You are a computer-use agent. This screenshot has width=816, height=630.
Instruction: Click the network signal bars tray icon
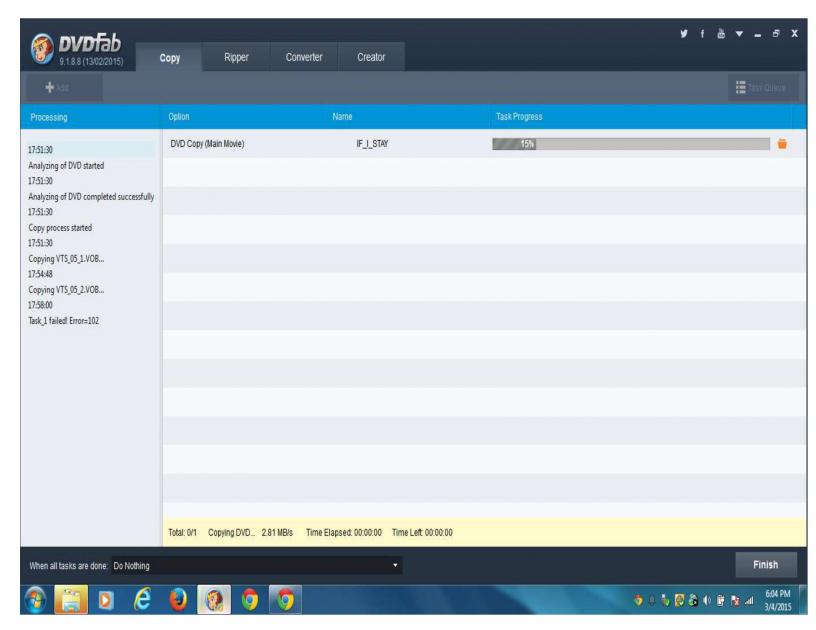point(749,601)
